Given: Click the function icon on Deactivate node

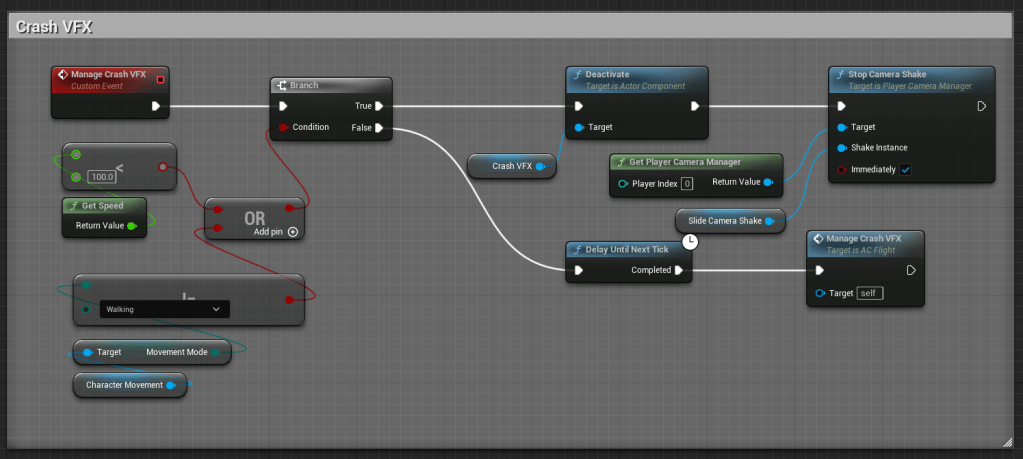Looking at the screenshot, I should tap(575, 75).
